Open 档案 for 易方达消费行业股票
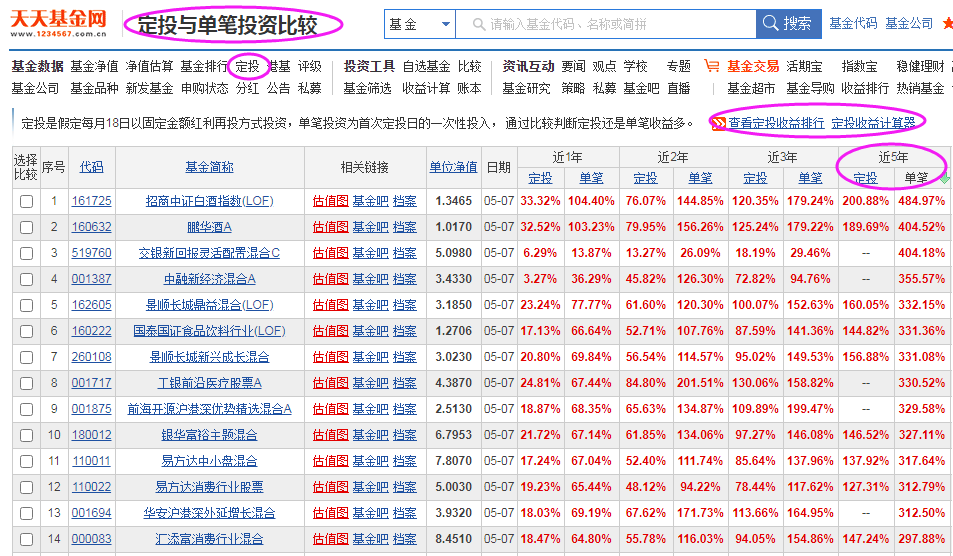The width and height of the screenshot is (953, 556). 405,487
